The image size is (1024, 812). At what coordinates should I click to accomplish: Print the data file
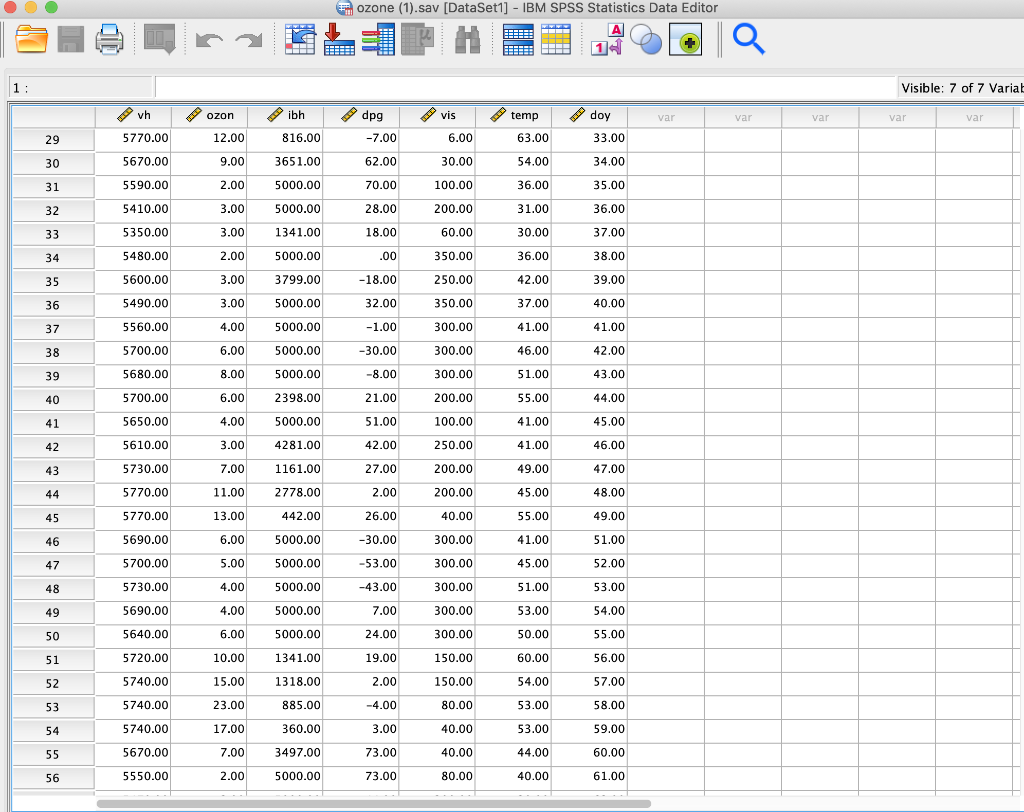pos(109,40)
